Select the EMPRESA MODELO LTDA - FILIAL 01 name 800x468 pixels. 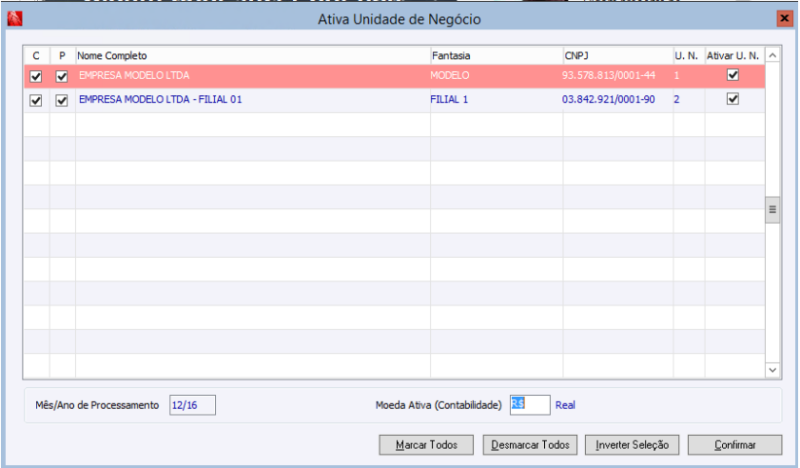(160, 100)
